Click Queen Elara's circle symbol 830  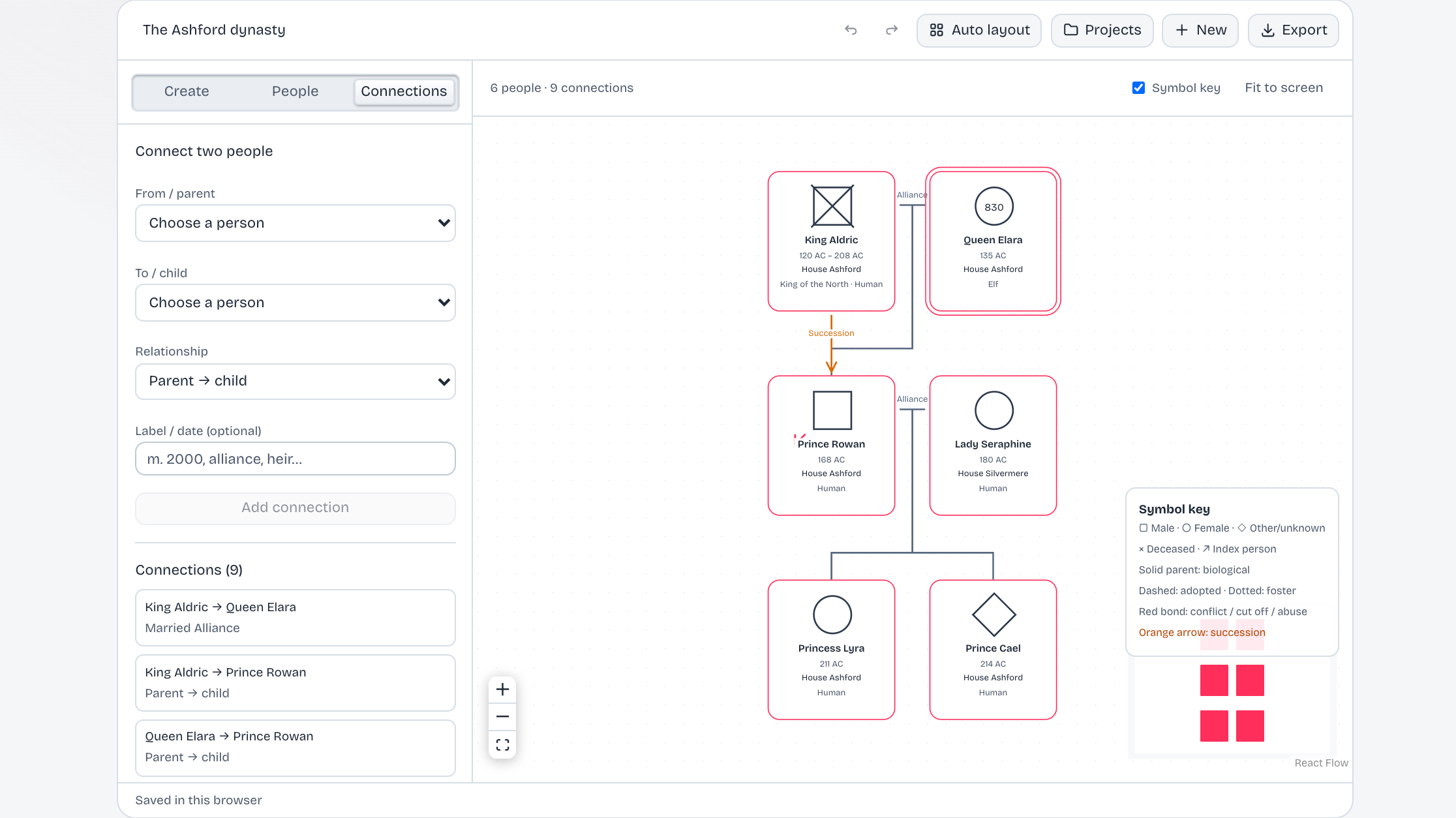[x=993, y=207]
